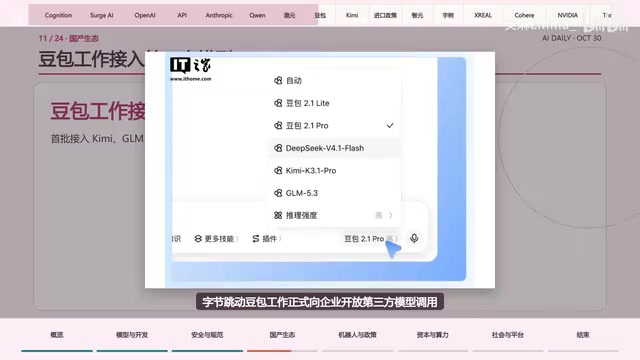Image resolution: width=640 pixels, height=360 pixels.
Task: Click the www.ithome.com link
Action: (191, 79)
